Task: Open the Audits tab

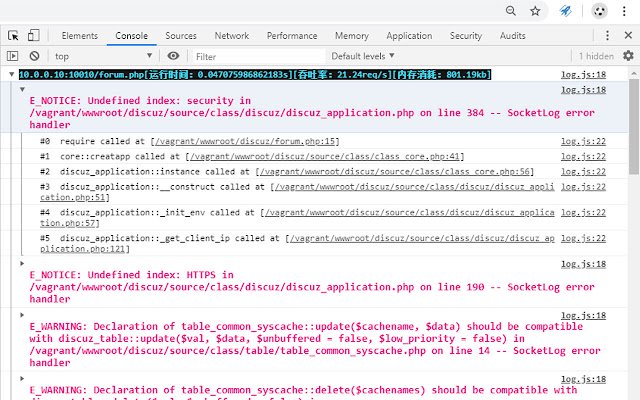Action: point(513,36)
